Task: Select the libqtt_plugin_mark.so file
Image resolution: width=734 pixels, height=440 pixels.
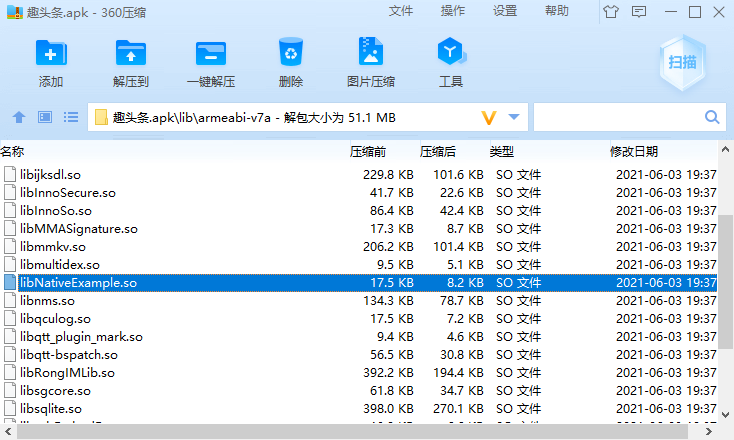Action: [x=81, y=337]
